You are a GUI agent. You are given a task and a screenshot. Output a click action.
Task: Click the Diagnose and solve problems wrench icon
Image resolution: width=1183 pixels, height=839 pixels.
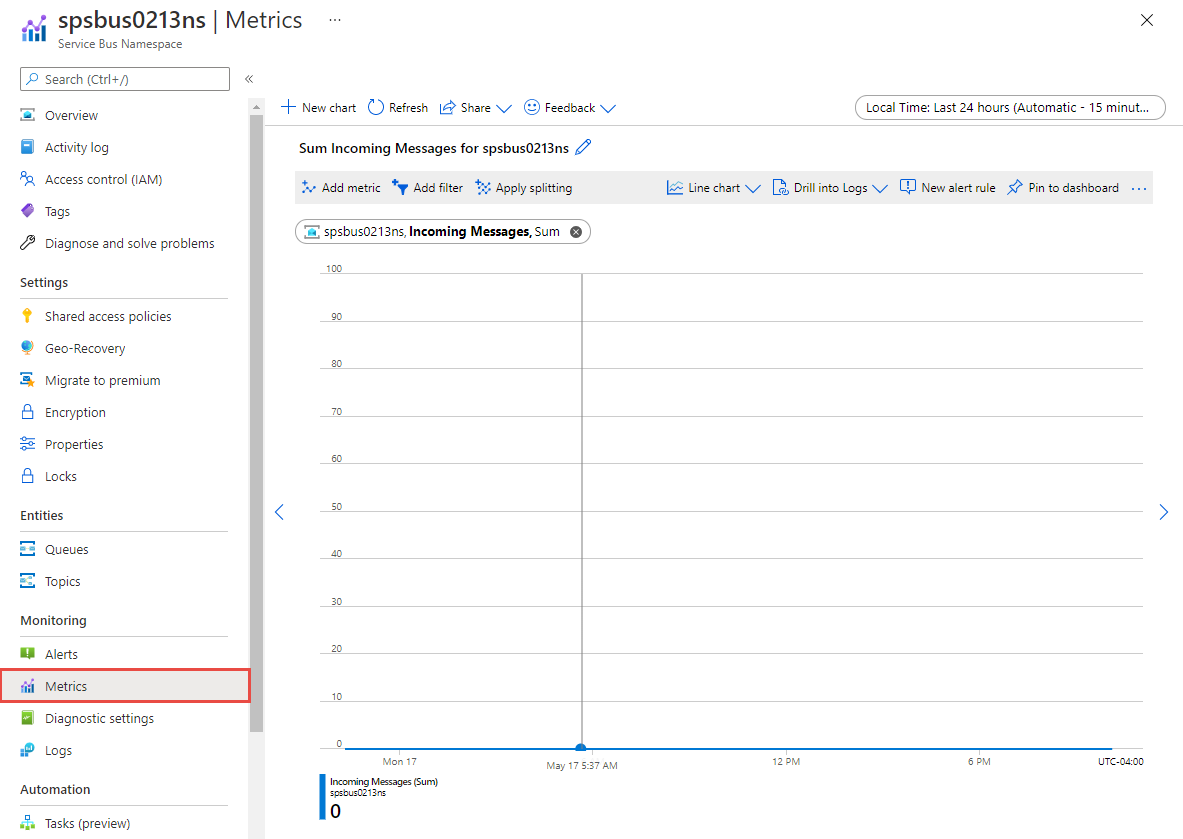click(28, 243)
